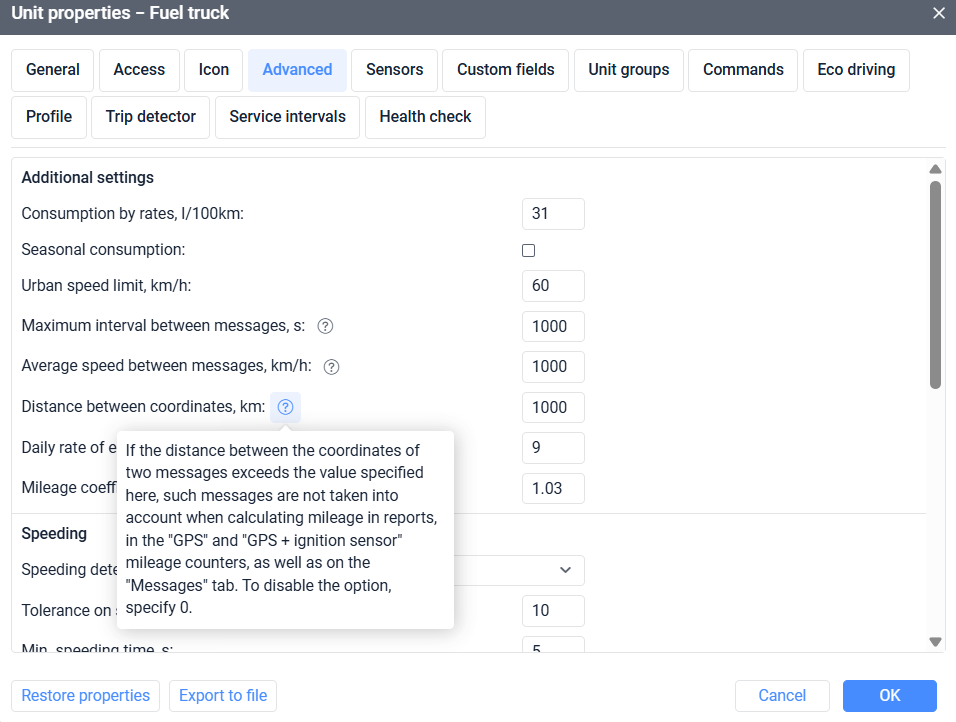Click the Urban speed limit input field

(x=553, y=286)
